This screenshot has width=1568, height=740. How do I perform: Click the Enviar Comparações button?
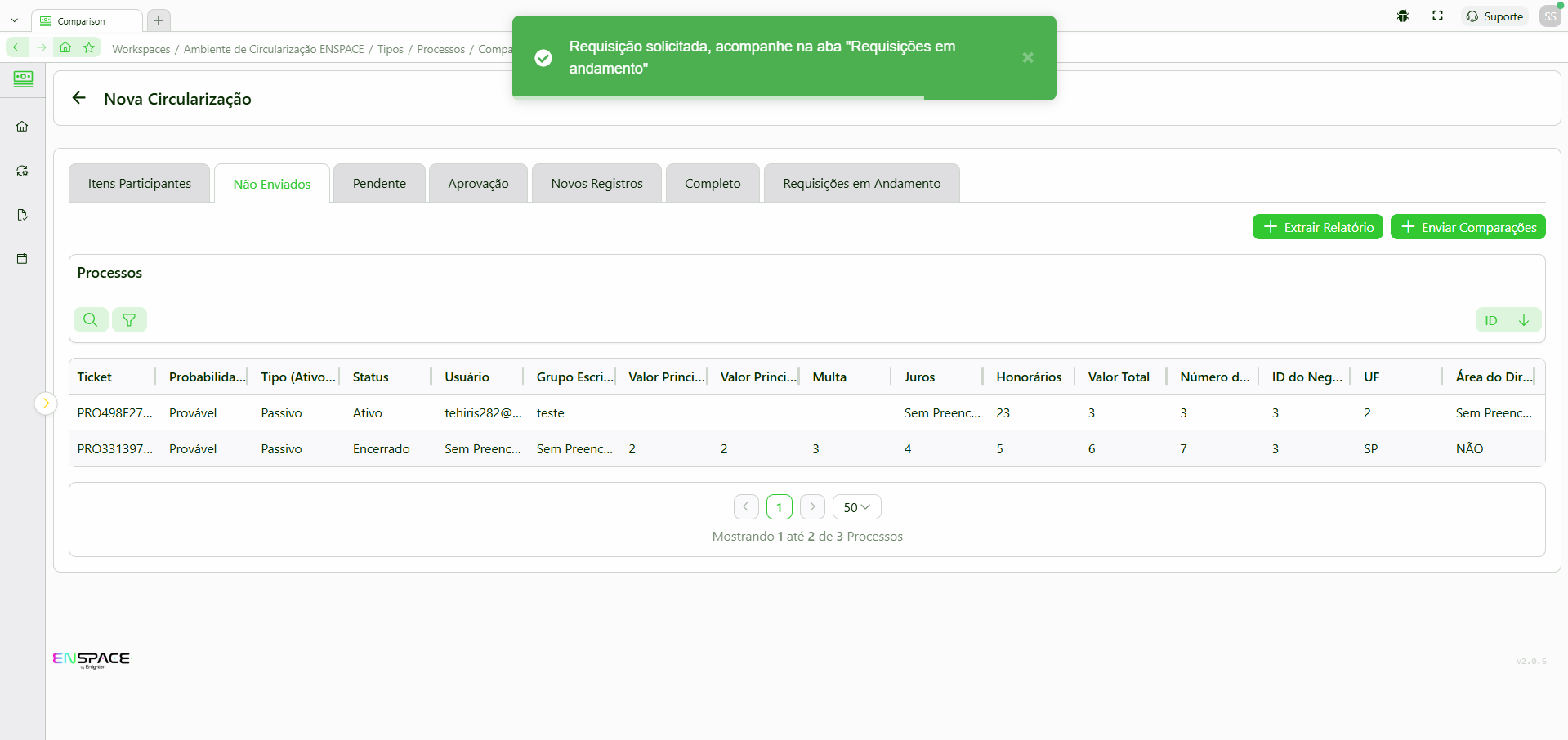click(x=1467, y=227)
